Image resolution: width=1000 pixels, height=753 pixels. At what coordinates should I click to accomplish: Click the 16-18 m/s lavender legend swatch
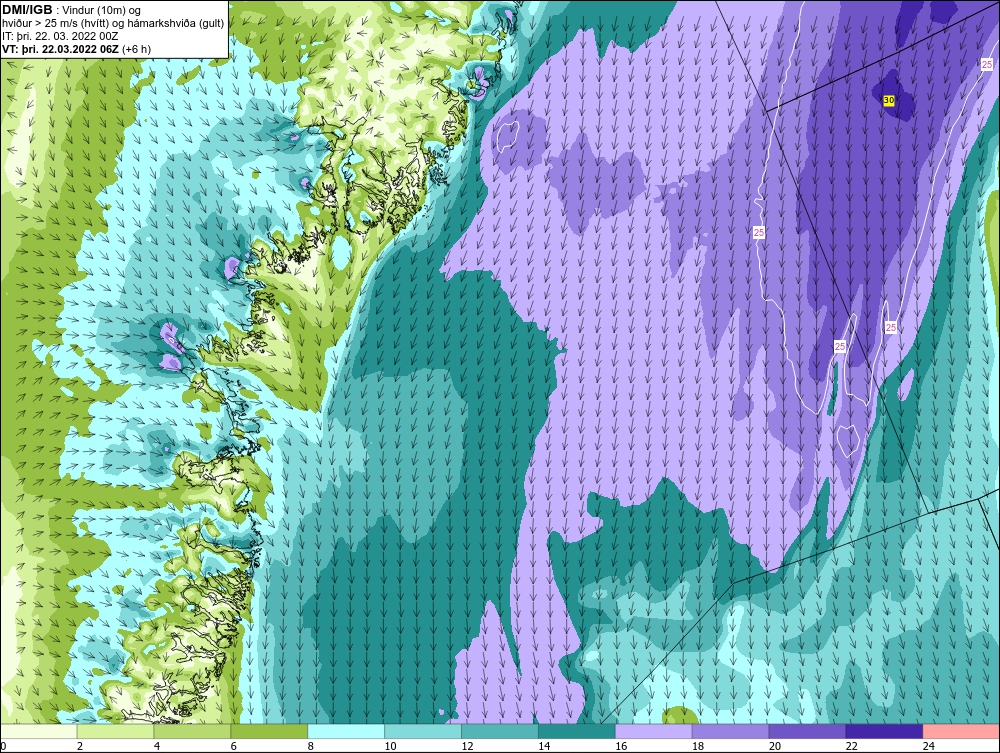coord(653,731)
